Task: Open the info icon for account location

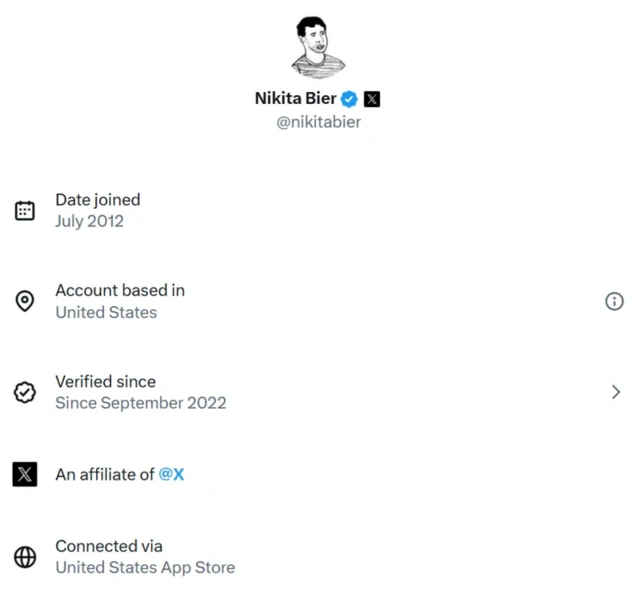Action: click(x=615, y=301)
